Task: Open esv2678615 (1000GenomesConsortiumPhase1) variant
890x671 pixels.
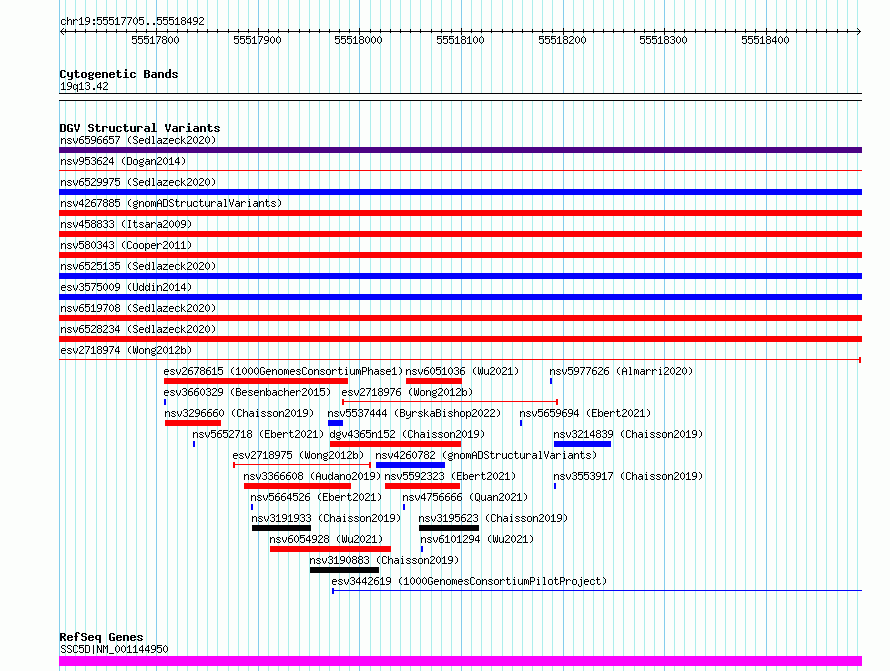Action: (x=283, y=371)
